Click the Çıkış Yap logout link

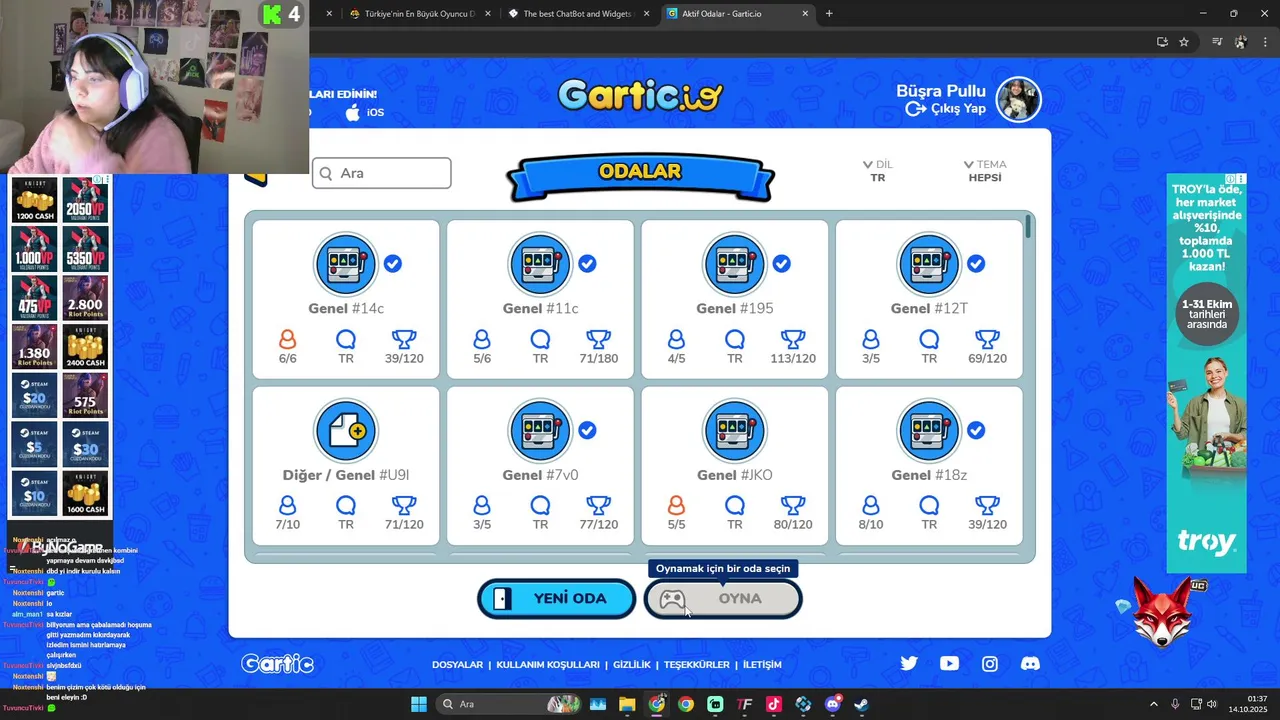(946, 109)
